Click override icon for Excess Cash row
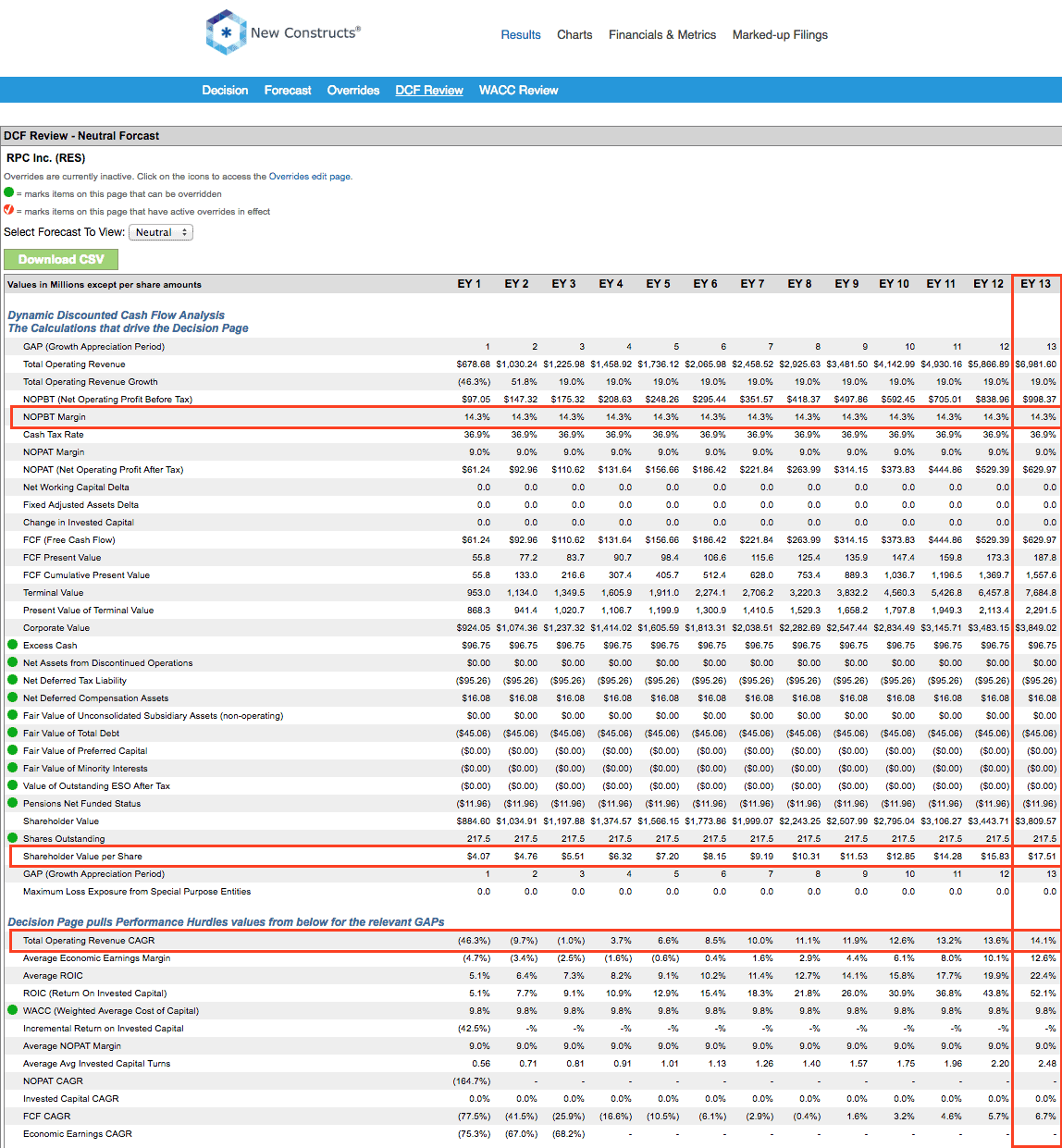 click(x=13, y=645)
